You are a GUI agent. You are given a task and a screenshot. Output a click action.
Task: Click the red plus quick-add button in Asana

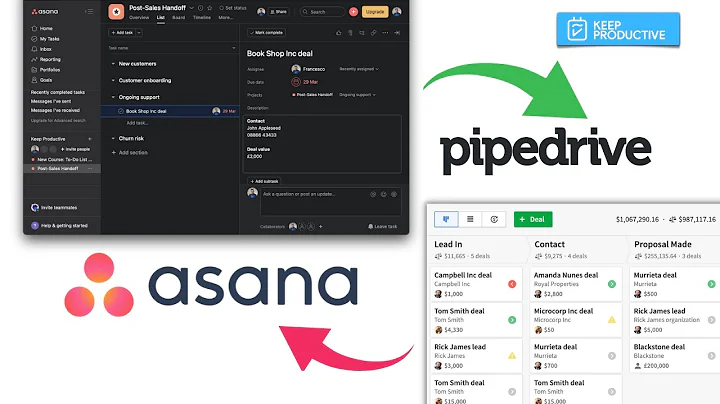pos(353,12)
